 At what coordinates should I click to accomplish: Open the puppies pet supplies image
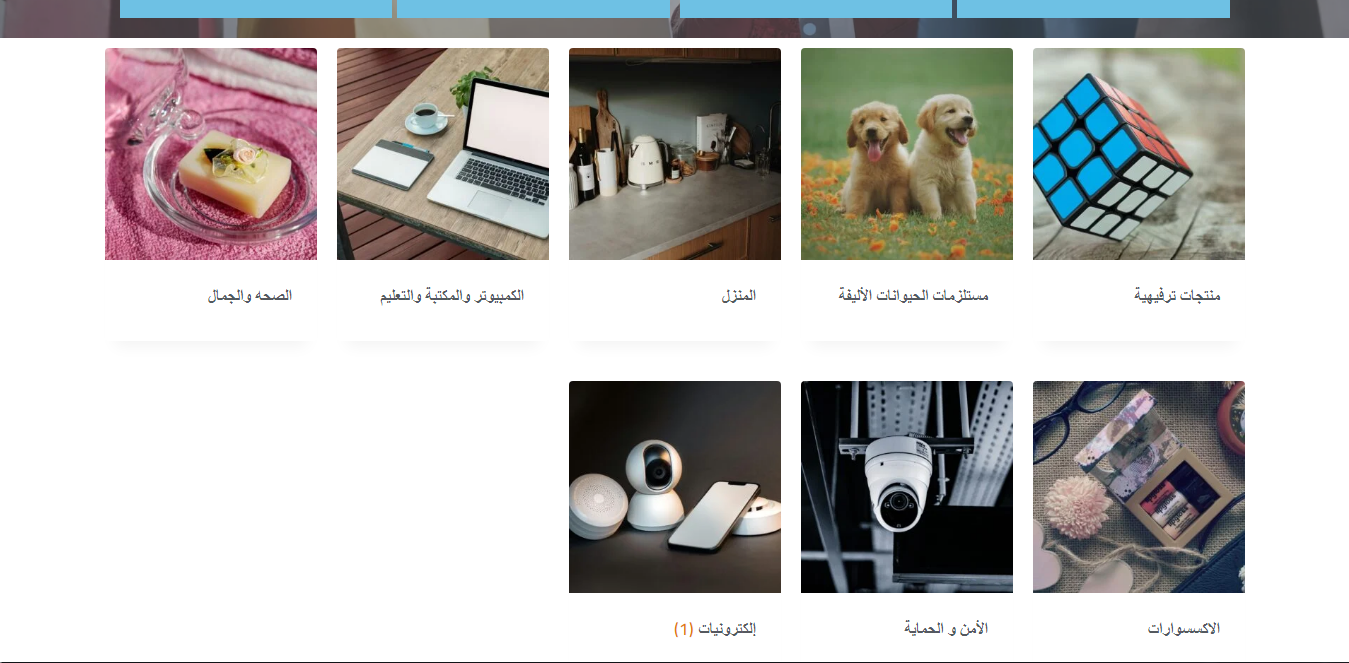tap(907, 154)
